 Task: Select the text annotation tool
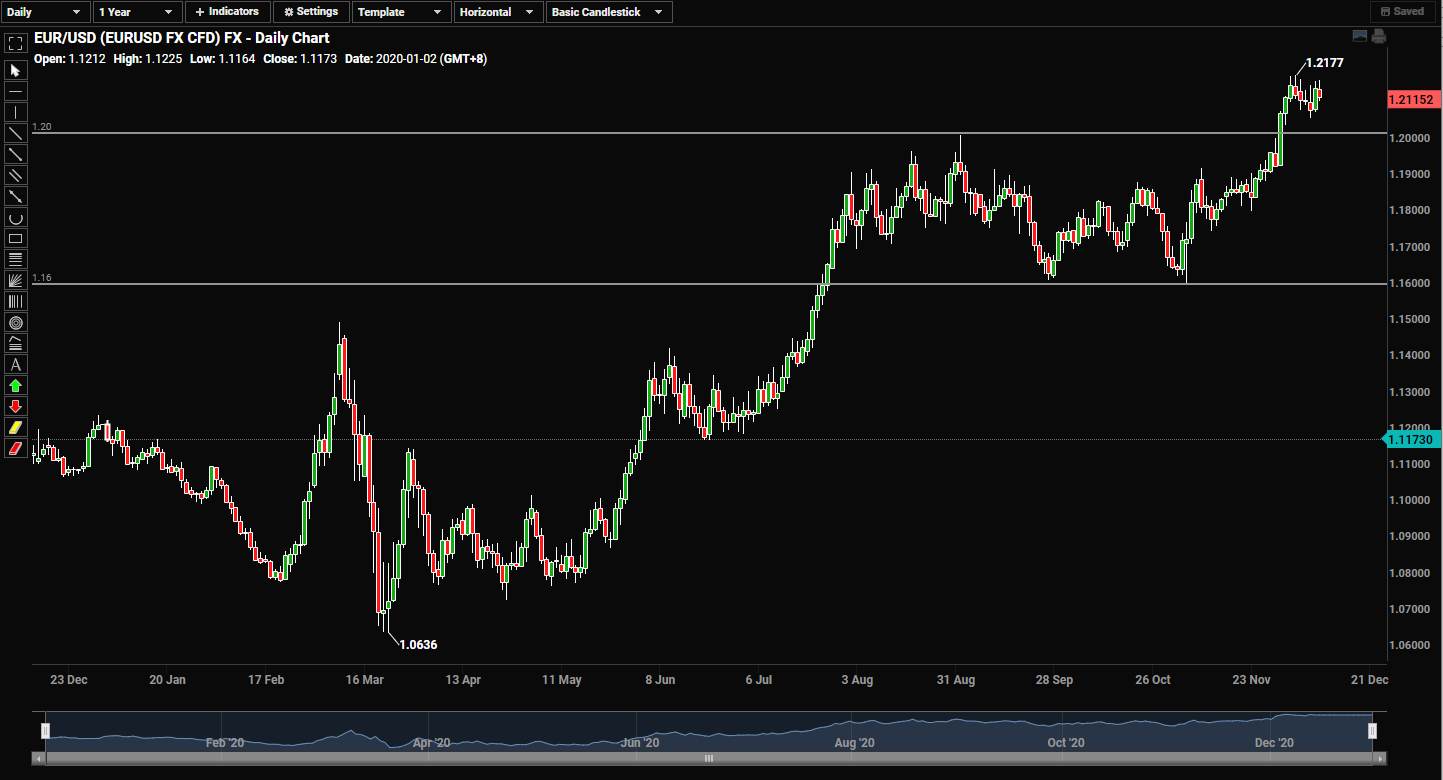click(15, 364)
